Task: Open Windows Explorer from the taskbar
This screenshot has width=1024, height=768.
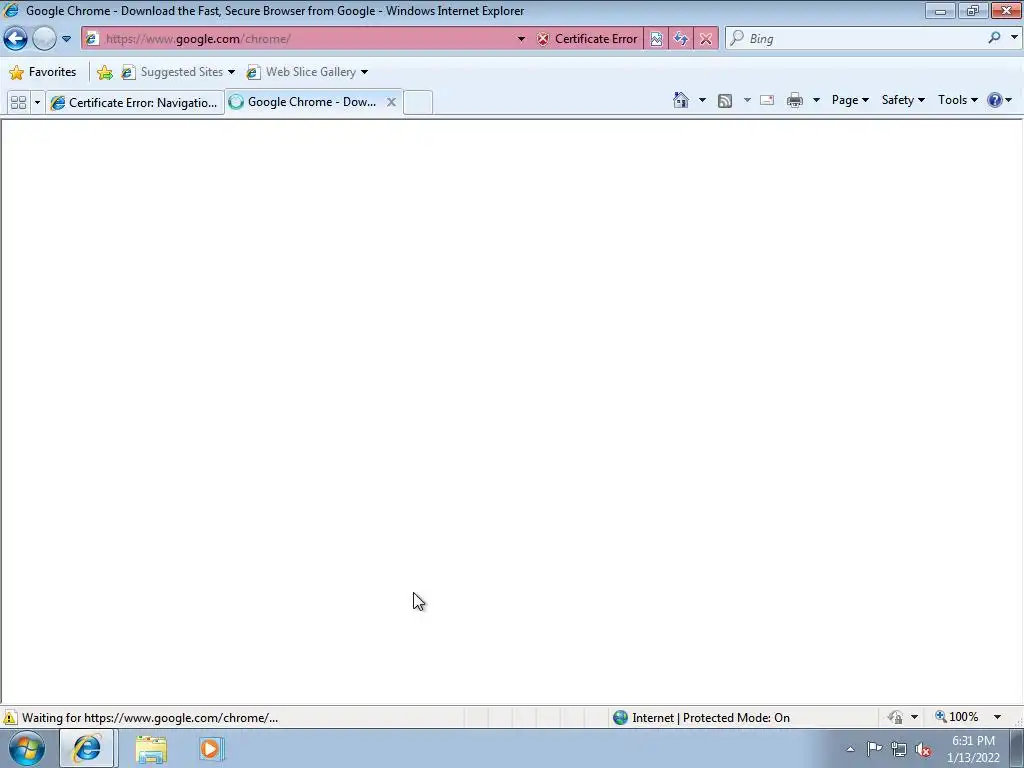Action: point(152,749)
